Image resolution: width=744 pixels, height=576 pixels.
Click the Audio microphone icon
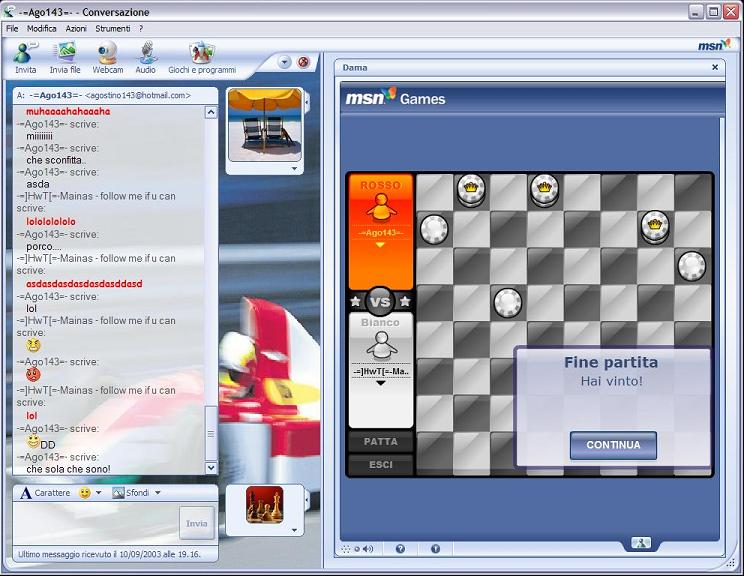pyautogui.click(x=146, y=57)
